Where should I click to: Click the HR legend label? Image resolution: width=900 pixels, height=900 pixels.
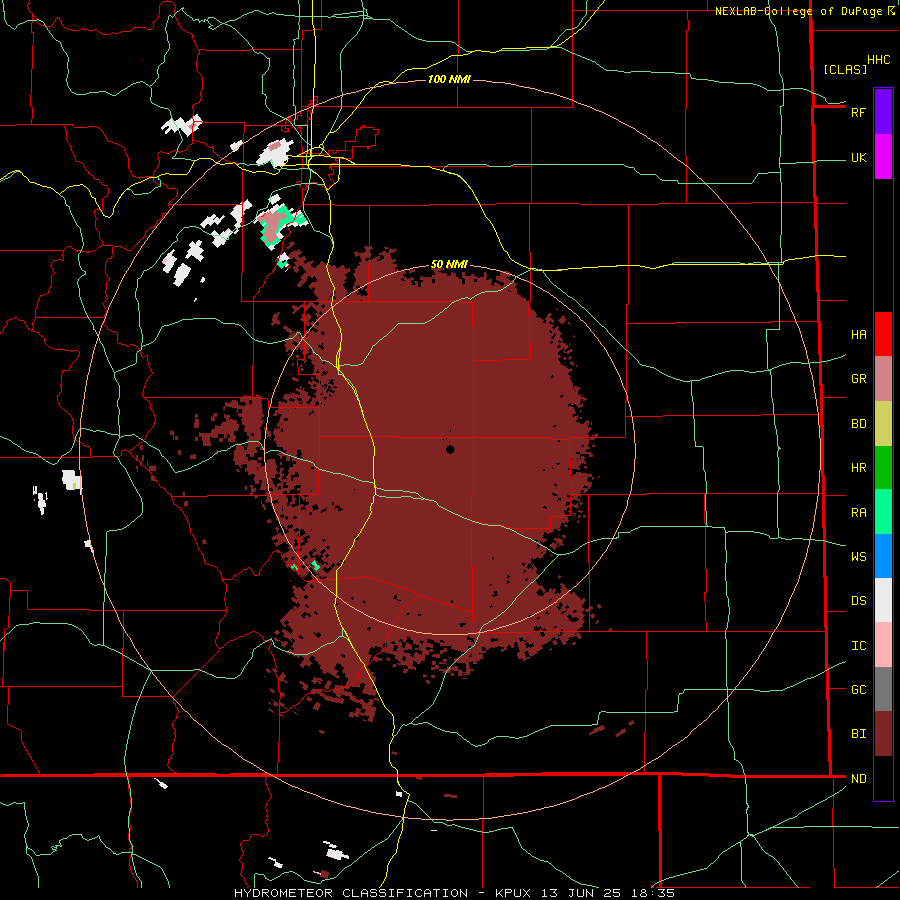858,468
